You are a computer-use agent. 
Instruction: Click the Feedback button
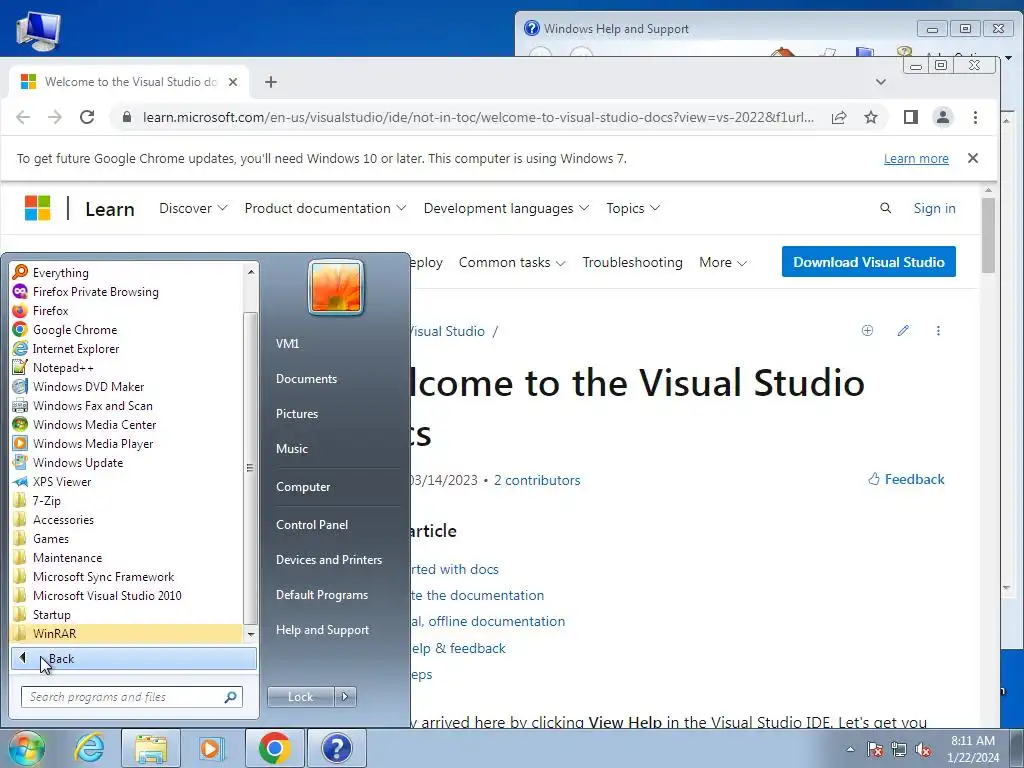click(x=906, y=479)
